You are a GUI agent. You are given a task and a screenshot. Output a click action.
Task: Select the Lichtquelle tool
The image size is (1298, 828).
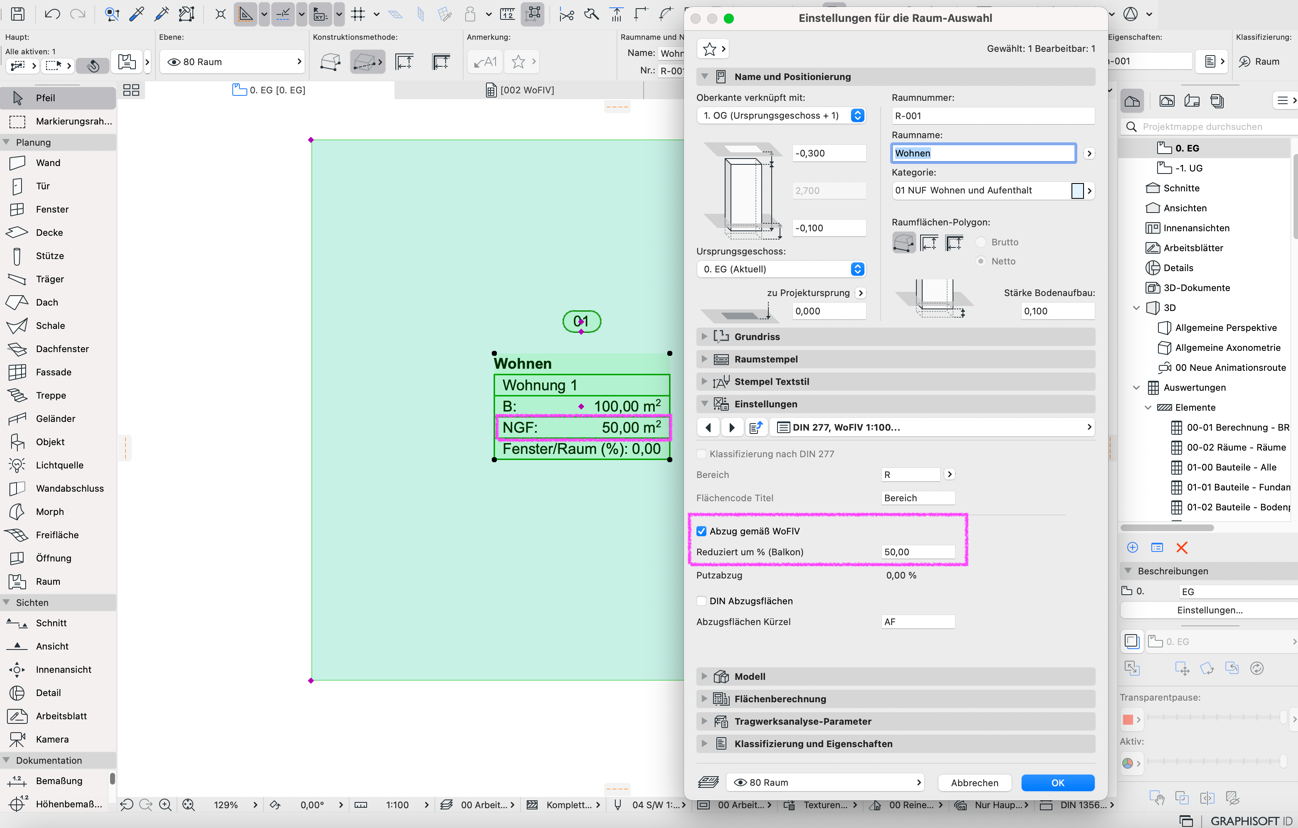coord(58,465)
